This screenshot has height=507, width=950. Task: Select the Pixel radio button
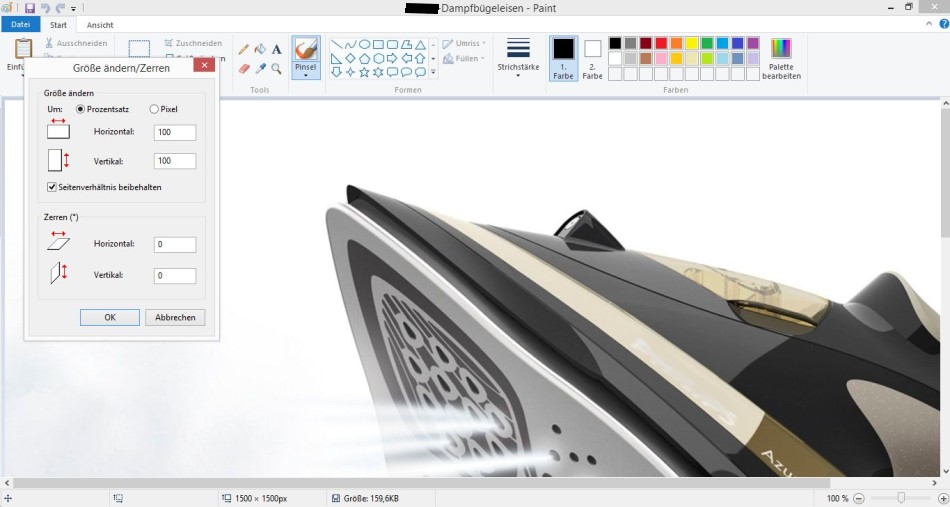click(154, 109)
